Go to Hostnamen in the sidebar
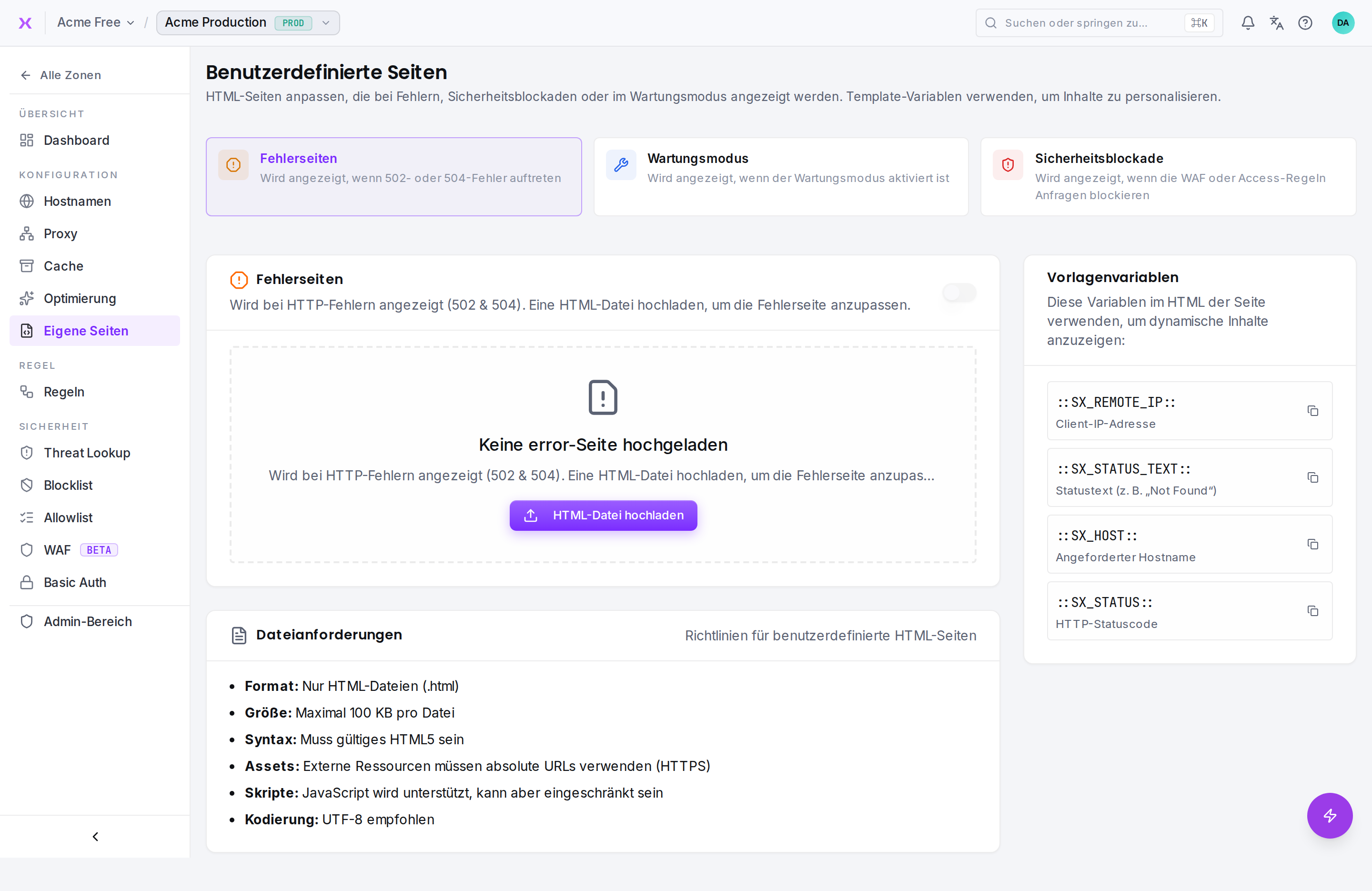The image size is (1372, 891). [94, 201]
